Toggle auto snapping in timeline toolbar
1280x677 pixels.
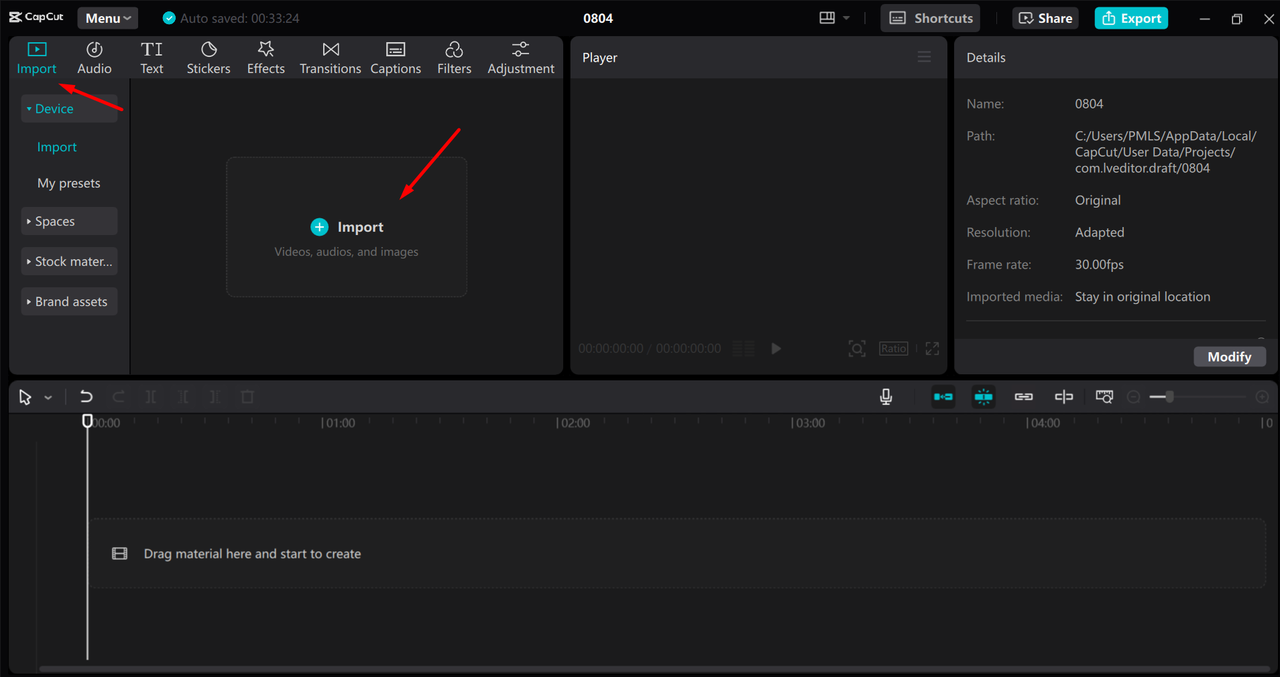[x=984, y=397]
